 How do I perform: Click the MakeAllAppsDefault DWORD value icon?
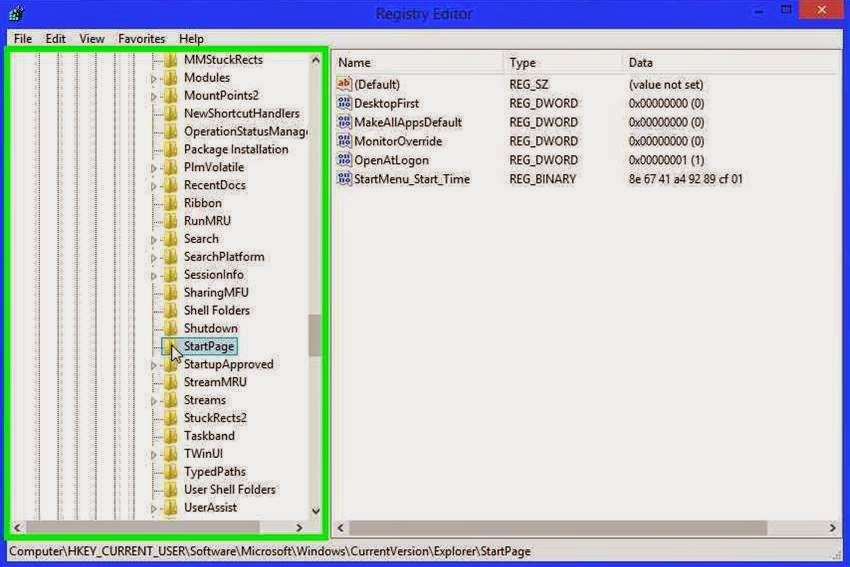[344, 122]
